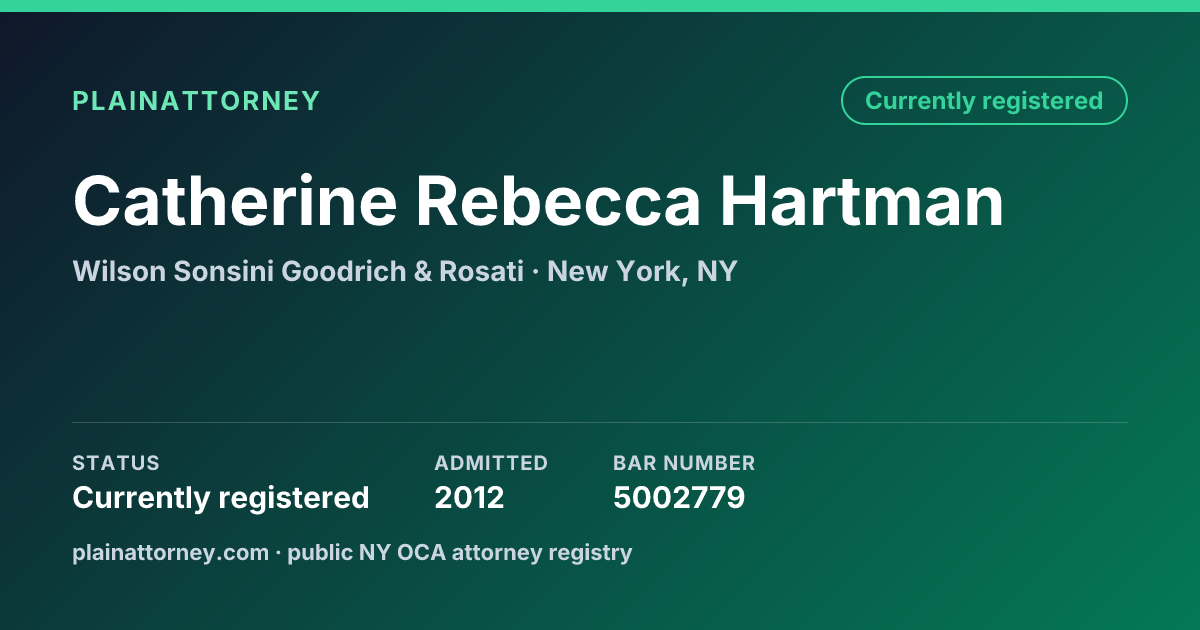Click the word Hartman in the heading

coord(862,201)
